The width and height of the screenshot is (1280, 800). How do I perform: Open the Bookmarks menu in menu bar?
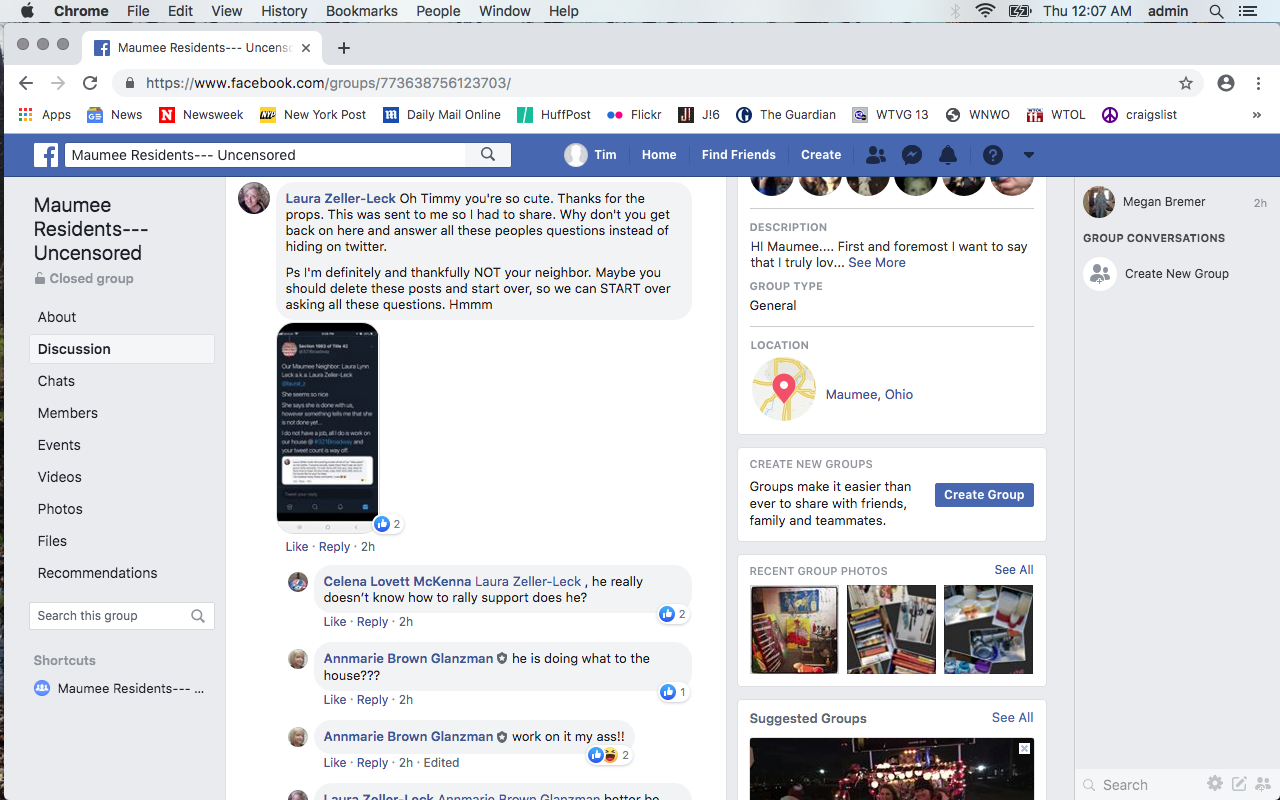362,11
